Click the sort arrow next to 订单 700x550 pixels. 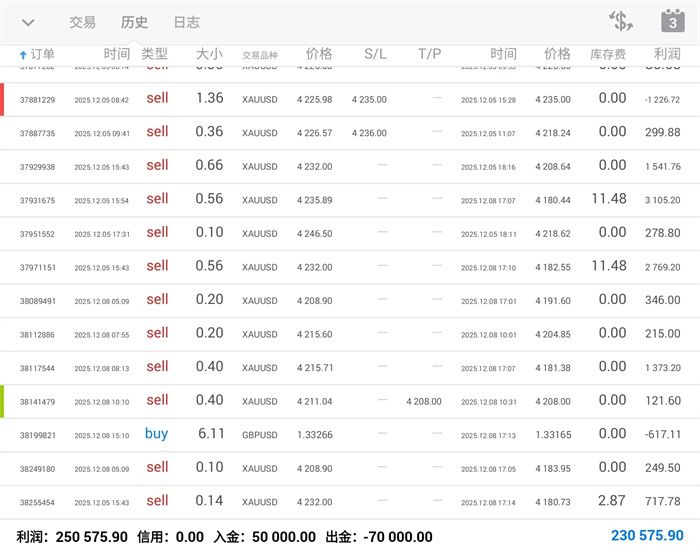[x=23, y=55]
